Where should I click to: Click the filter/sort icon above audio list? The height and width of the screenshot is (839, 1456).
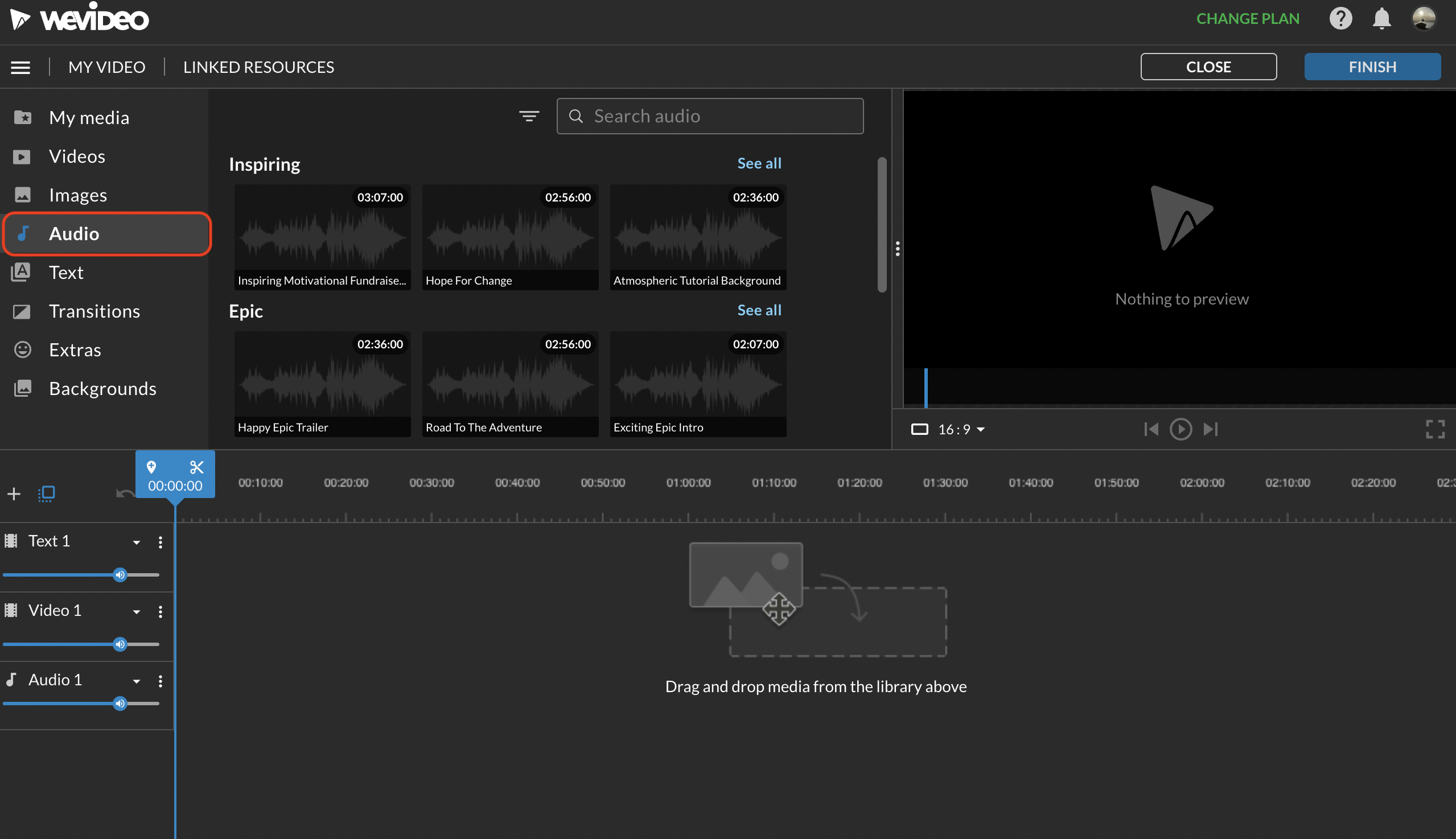point(529,115)
